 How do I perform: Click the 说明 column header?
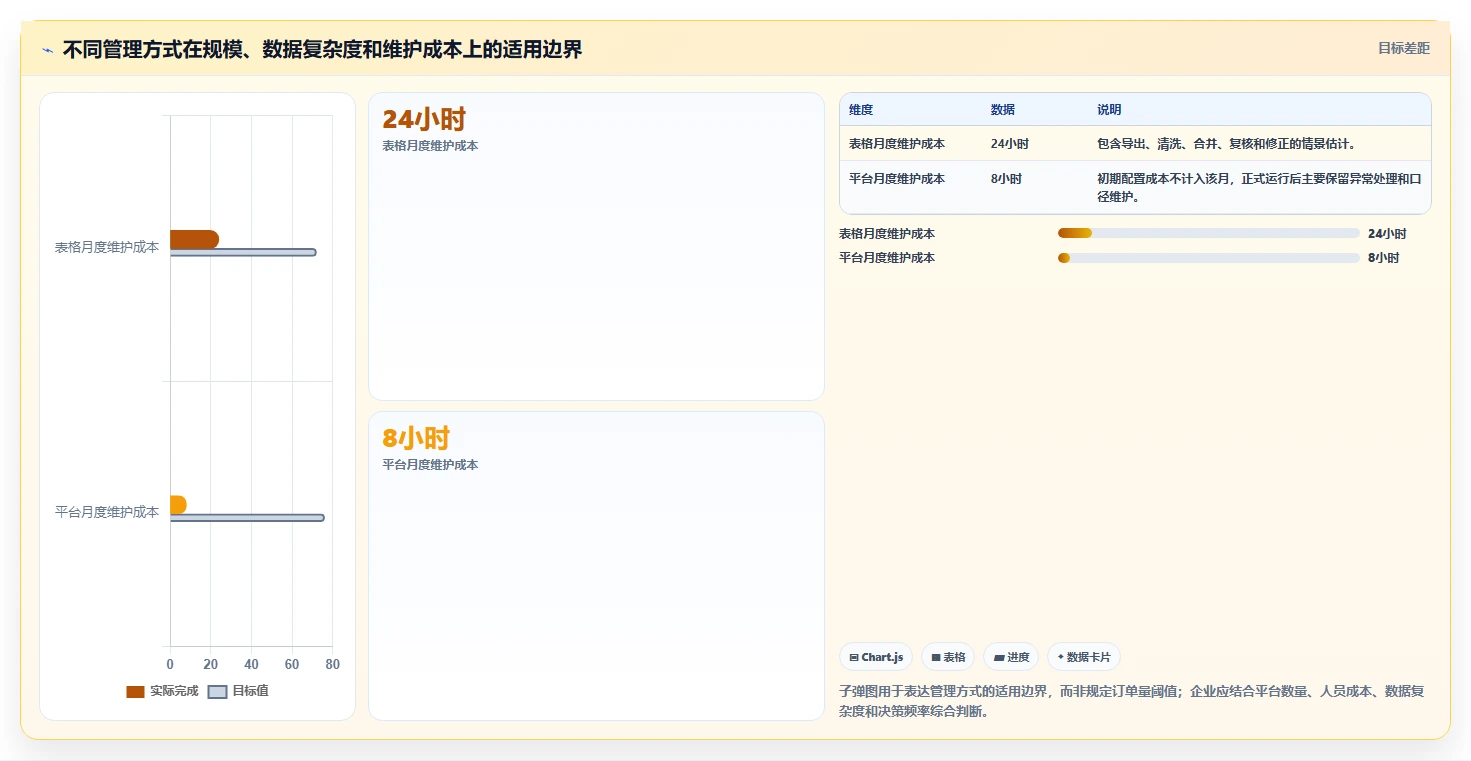click(1109, 110)
